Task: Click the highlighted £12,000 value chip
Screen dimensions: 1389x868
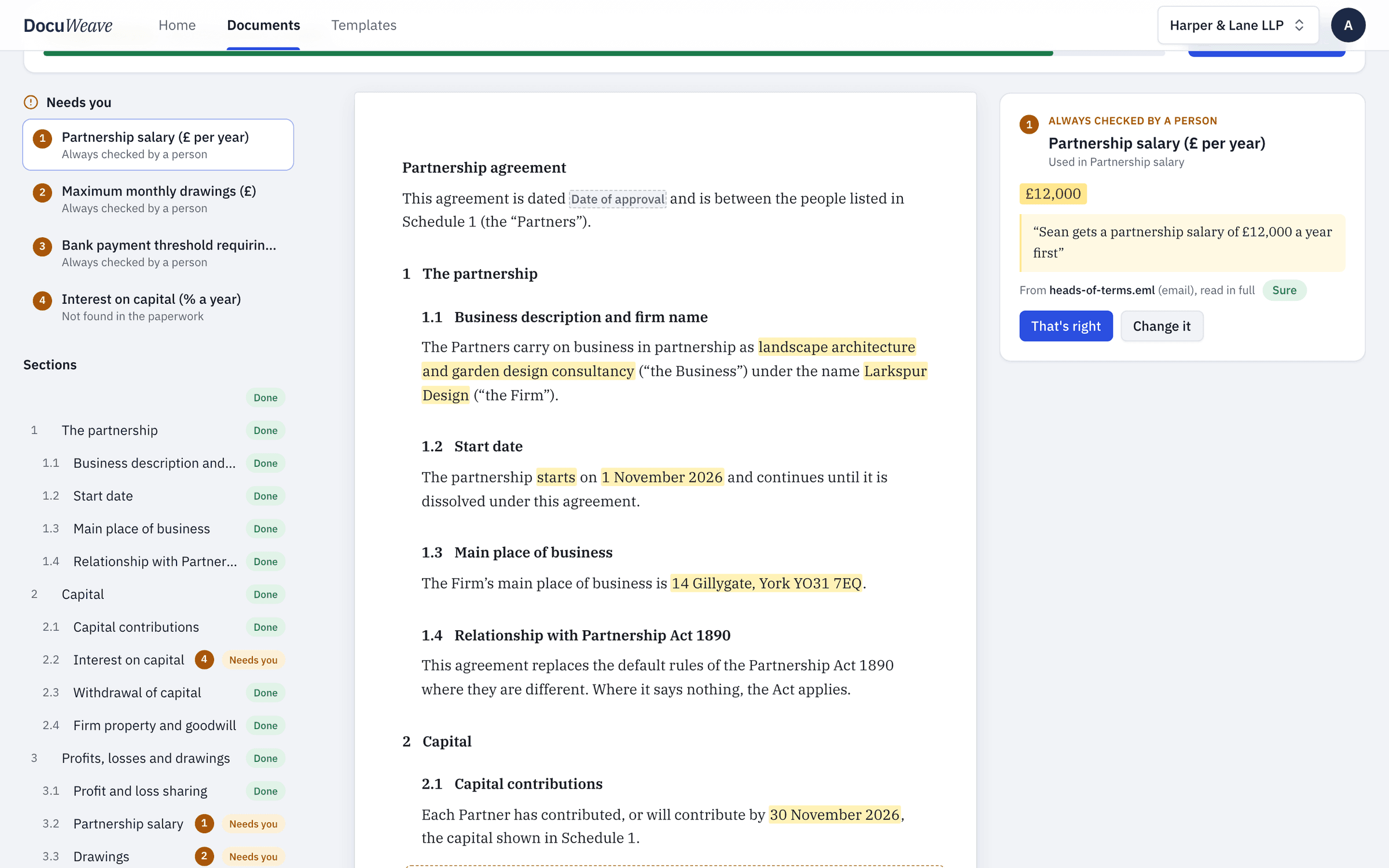Action: pos(1053,194)
